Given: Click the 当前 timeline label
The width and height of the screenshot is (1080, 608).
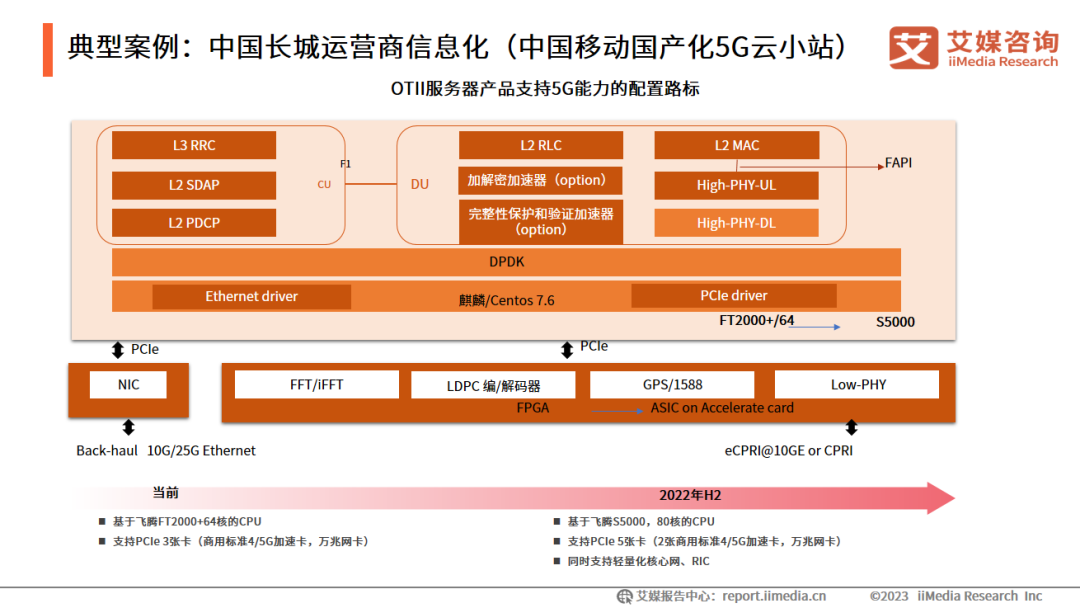Looking at the screenshot, I should [165, 492].
